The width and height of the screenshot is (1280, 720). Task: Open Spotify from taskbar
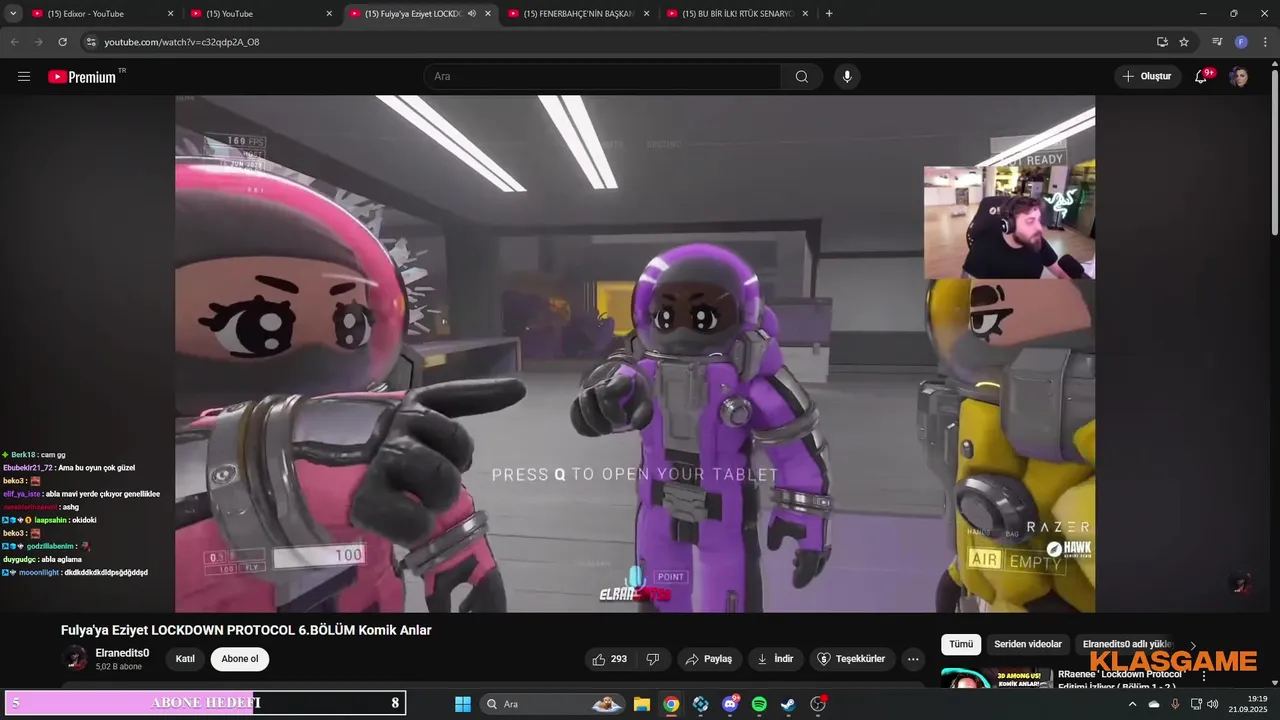759,704
